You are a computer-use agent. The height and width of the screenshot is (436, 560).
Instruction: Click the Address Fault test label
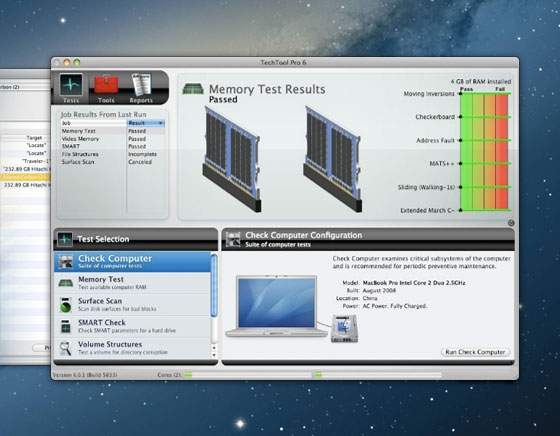[435, 140]
